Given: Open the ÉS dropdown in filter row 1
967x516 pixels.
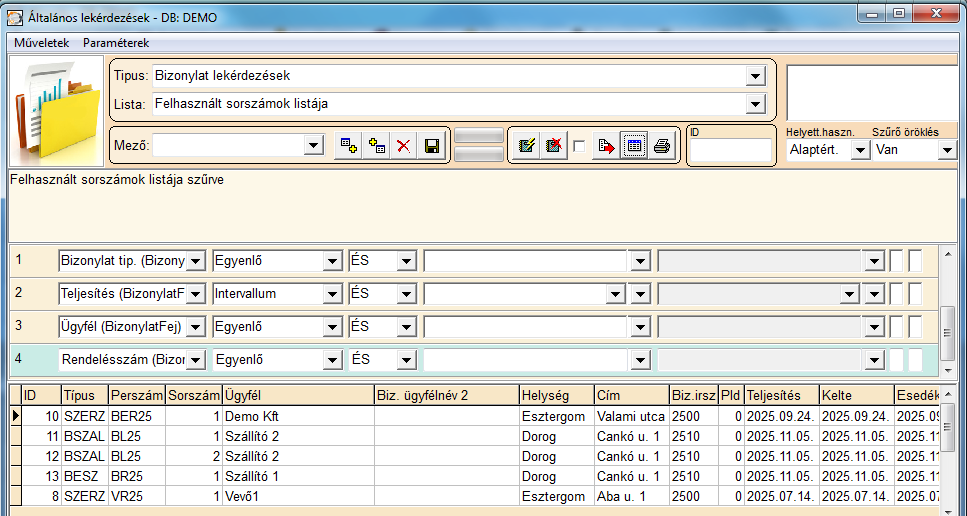Looking at the screenshot, I should (406, 261).
